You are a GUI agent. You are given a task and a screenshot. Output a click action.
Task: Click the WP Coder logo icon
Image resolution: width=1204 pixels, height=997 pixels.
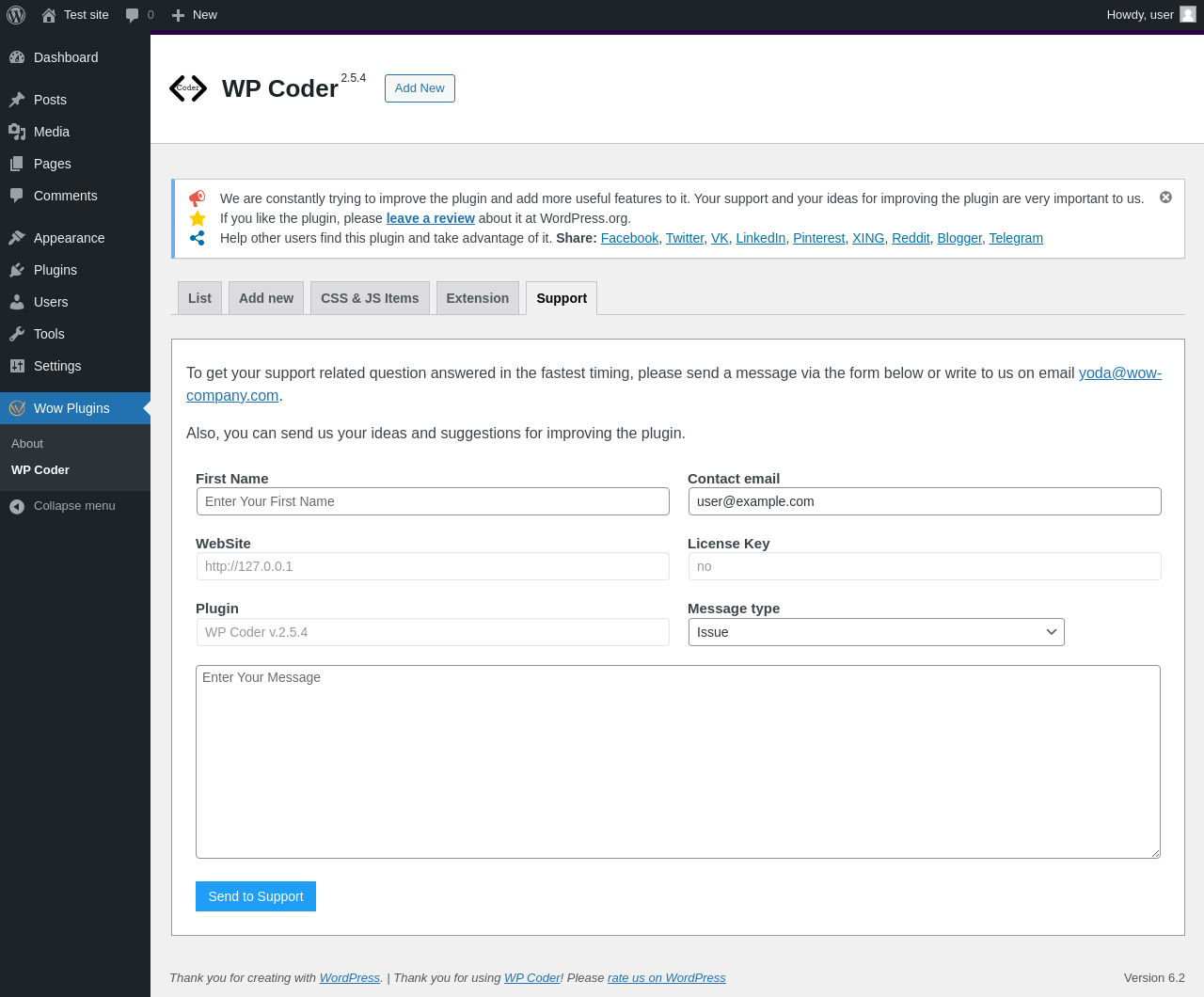pos(188,88)
